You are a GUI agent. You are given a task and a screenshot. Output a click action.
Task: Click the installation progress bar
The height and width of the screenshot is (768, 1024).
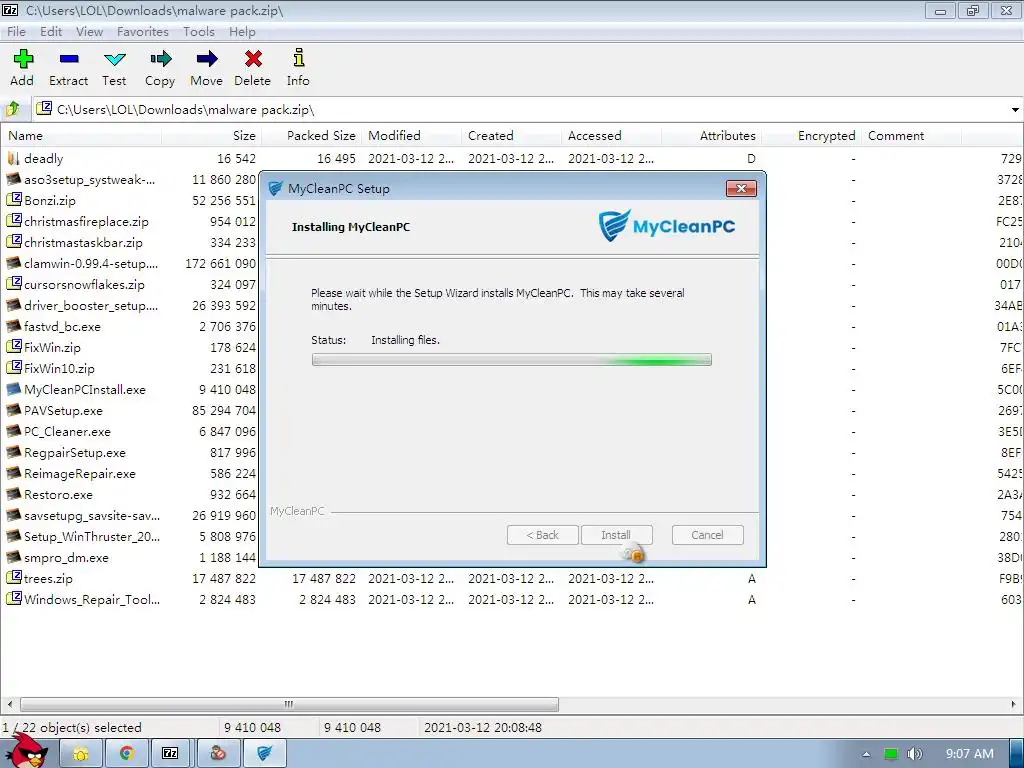coord(511,360)
